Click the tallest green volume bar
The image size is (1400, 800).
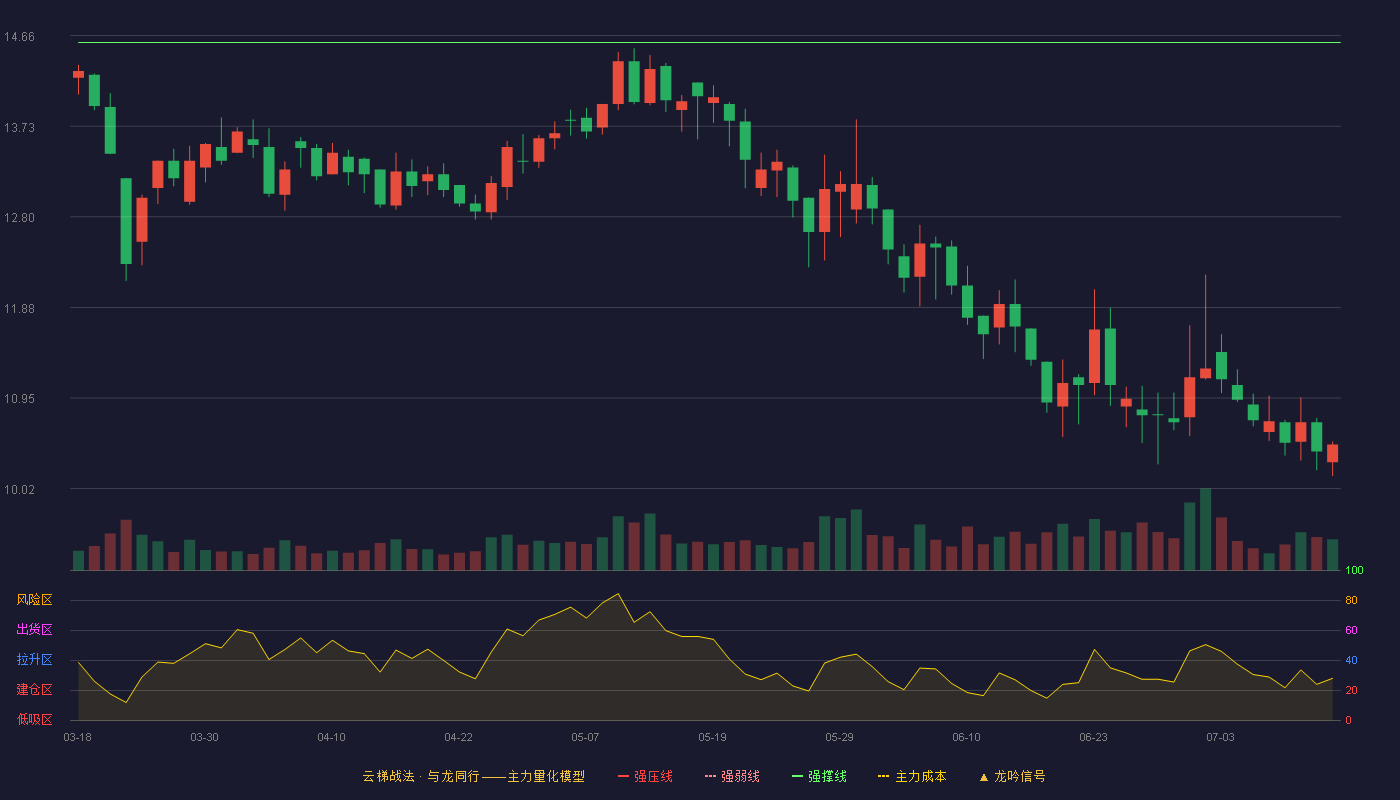click(1205, 529)
